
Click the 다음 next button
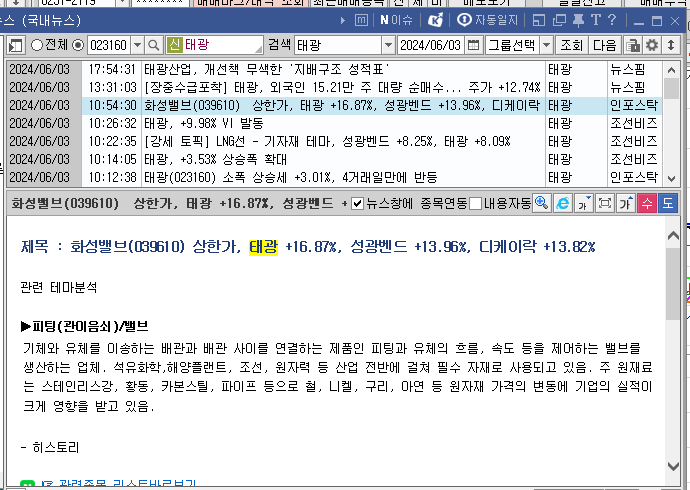point(605,45)
